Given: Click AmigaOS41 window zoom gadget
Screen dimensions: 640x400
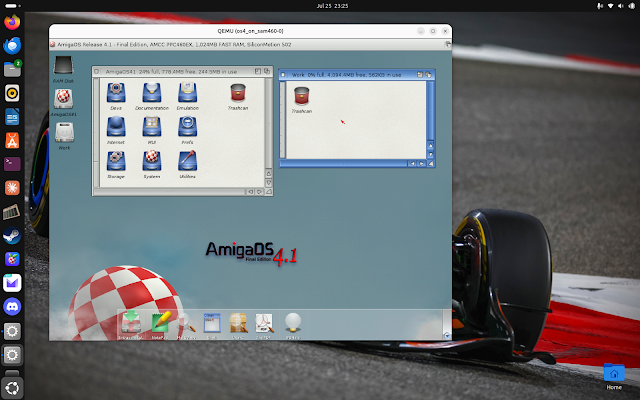Looking at the screenshot, I should 258,71.
